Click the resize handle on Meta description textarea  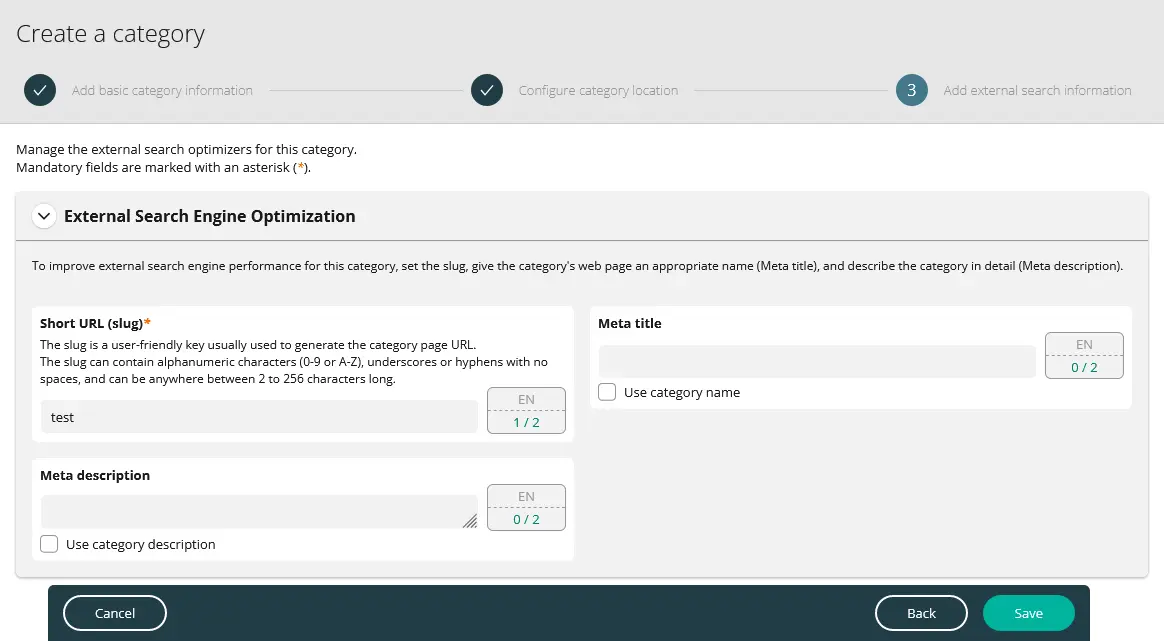pos(470,522)
